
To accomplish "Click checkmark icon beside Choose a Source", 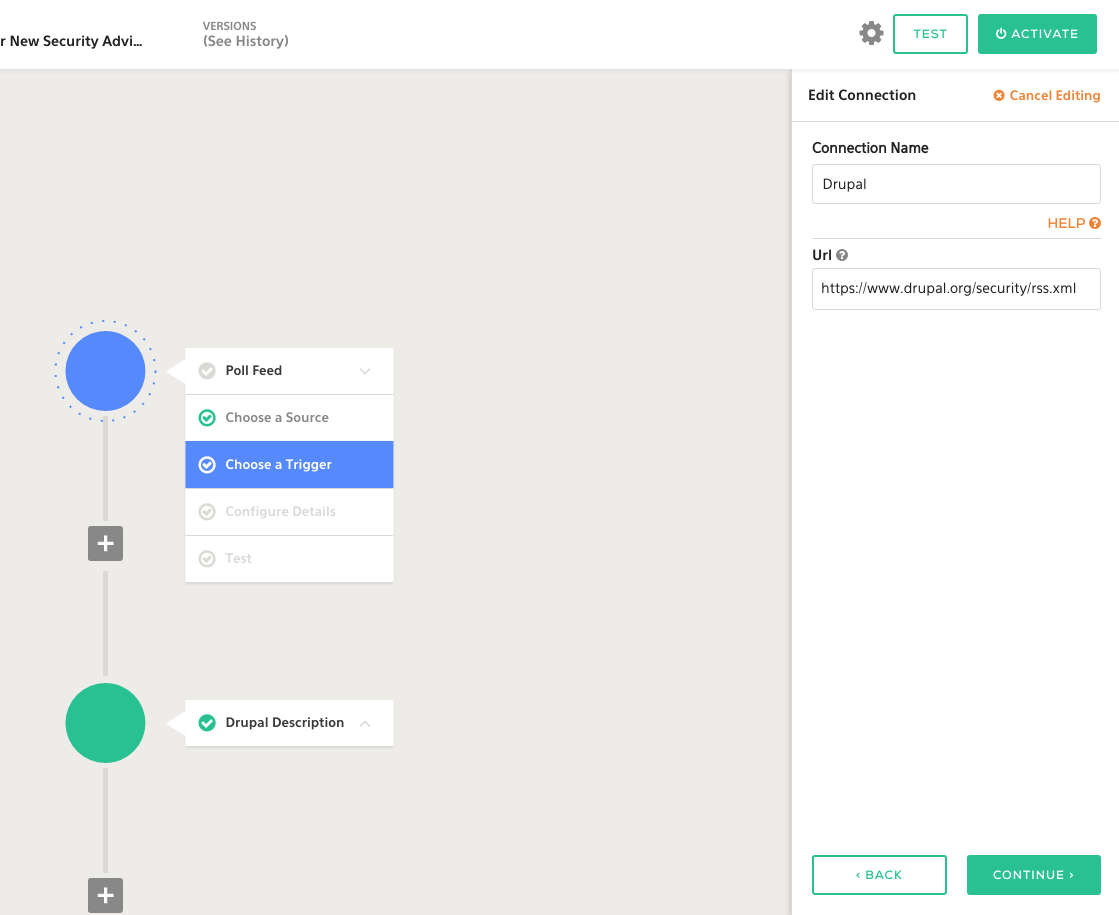I will [x=207, y=418].
